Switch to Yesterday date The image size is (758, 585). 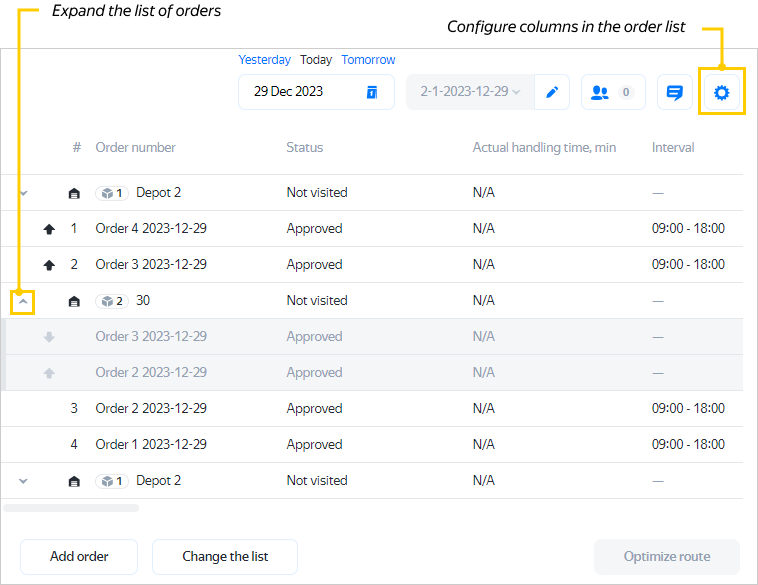pyautogui.click(x=264, y=60)
